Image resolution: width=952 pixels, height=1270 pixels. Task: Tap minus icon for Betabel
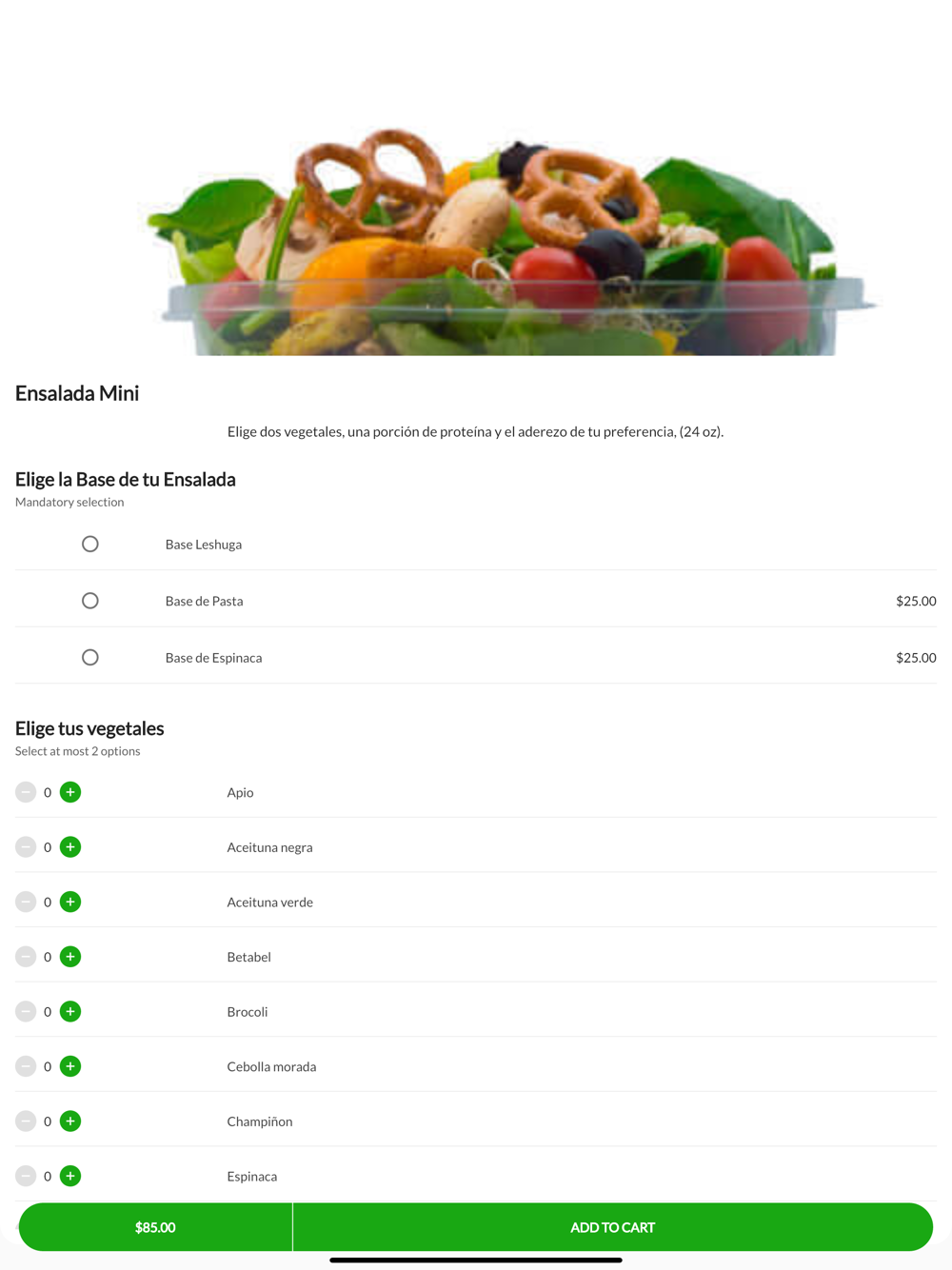tap(26, 957)
